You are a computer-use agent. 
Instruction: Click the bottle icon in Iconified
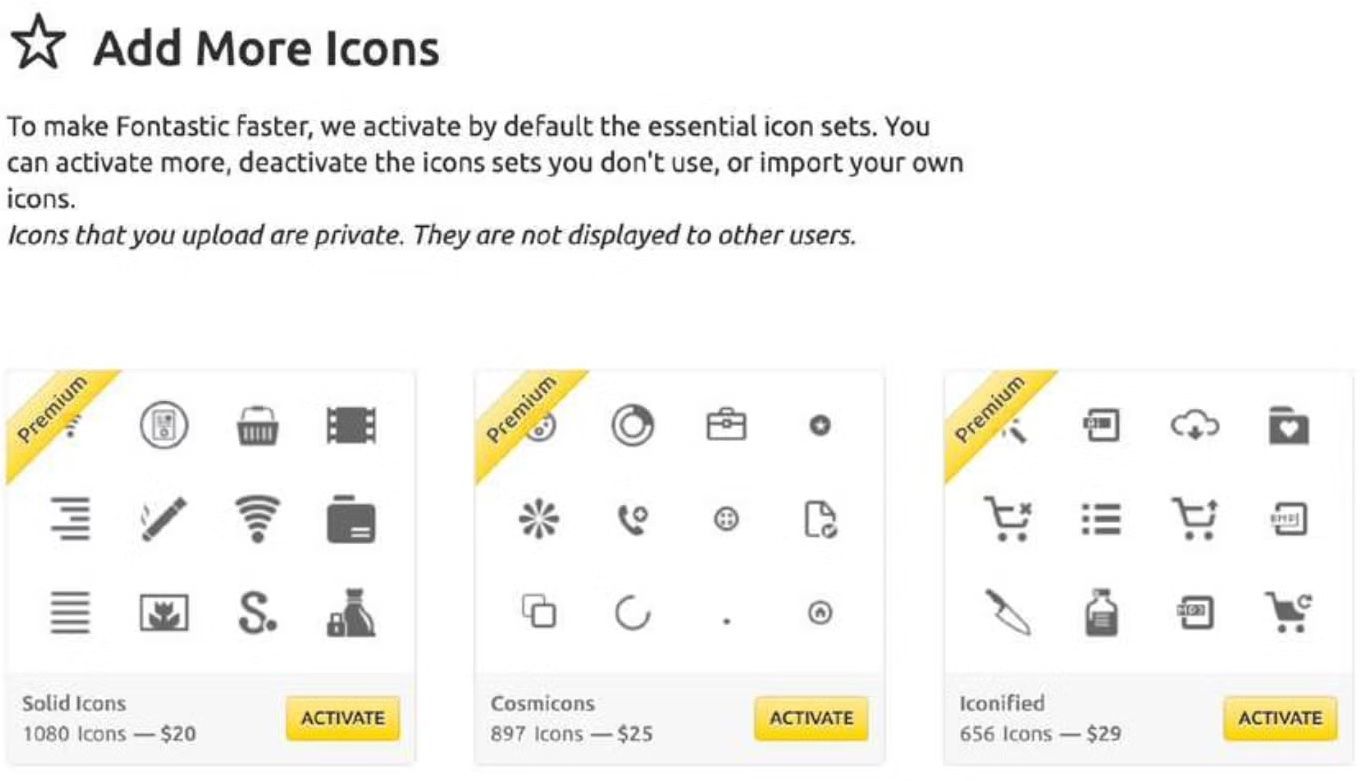point(1101,612)
